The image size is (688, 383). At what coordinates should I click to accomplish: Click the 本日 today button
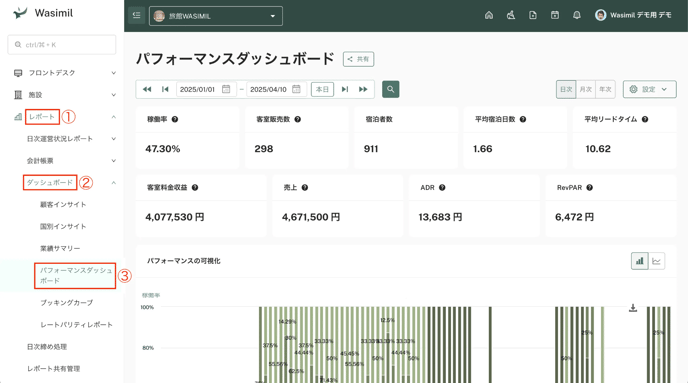point(322,89)
